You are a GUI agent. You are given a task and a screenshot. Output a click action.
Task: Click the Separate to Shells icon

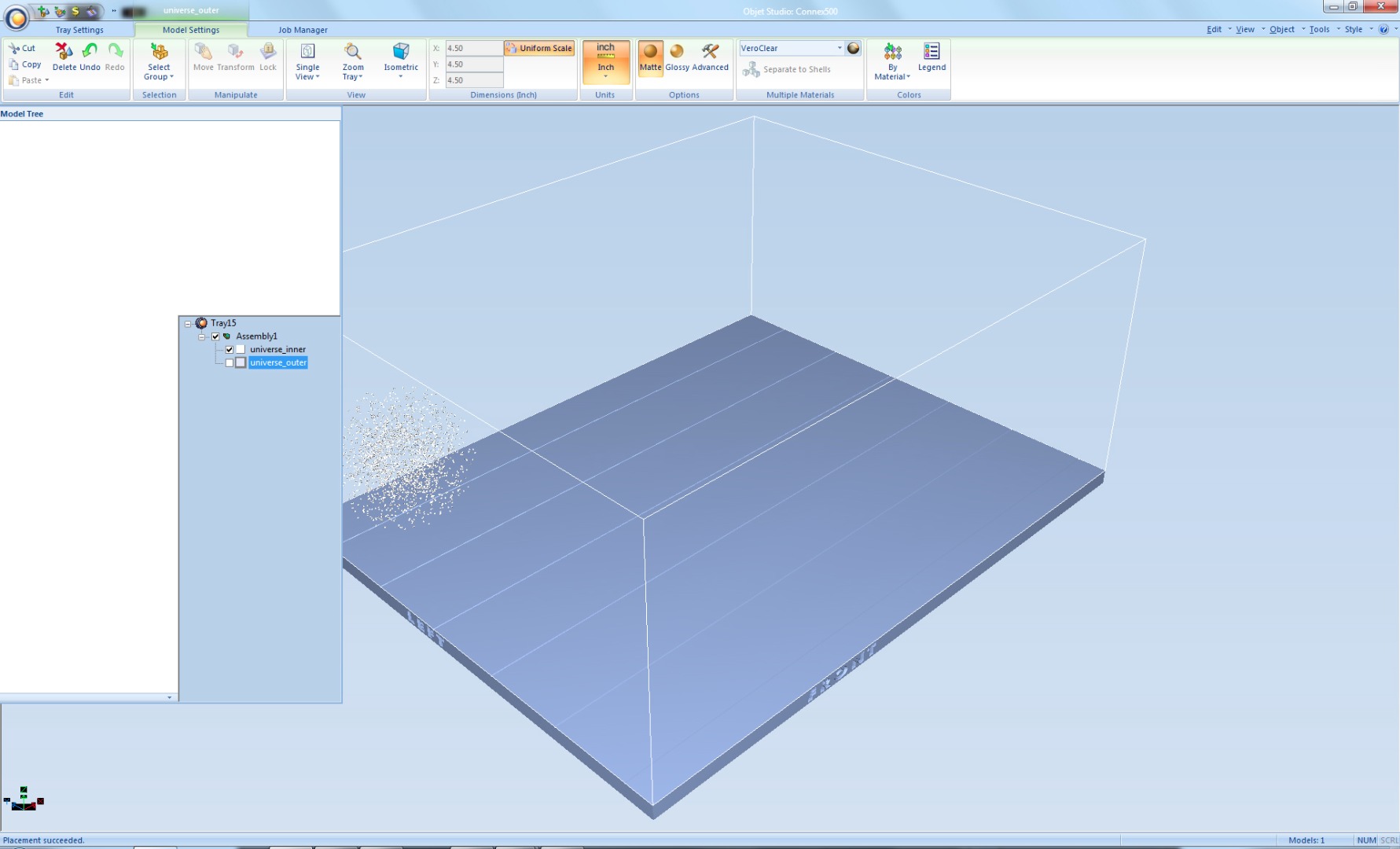click(751, 69)
